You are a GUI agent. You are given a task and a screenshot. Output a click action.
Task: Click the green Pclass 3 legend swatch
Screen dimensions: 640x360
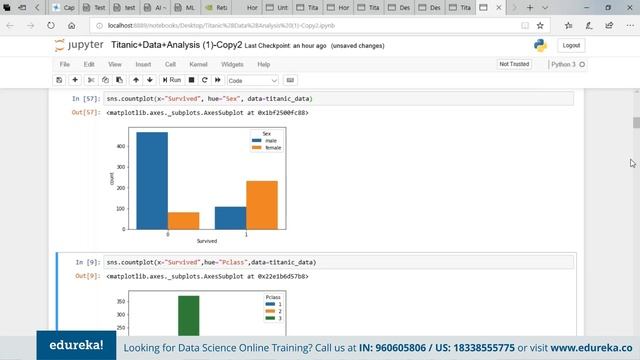pyautogui.click(x=270, y=318)
